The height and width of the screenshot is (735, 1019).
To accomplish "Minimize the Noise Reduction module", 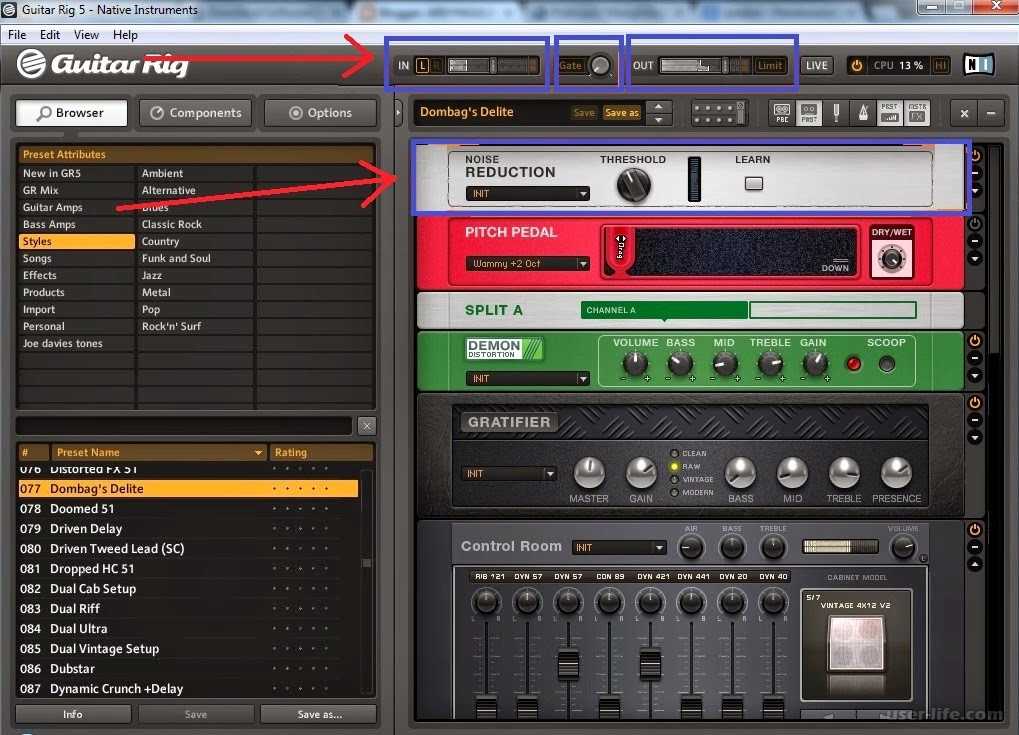I will [975, 174].
